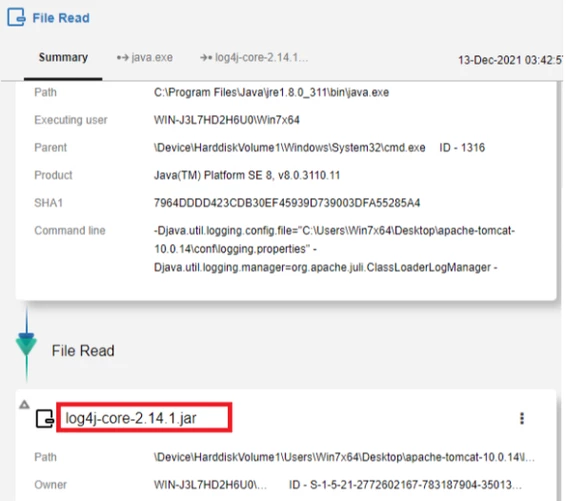Select the log4j-core-2.14.1.jar file name
Screen dimensions: 566x501
[131, 418]
